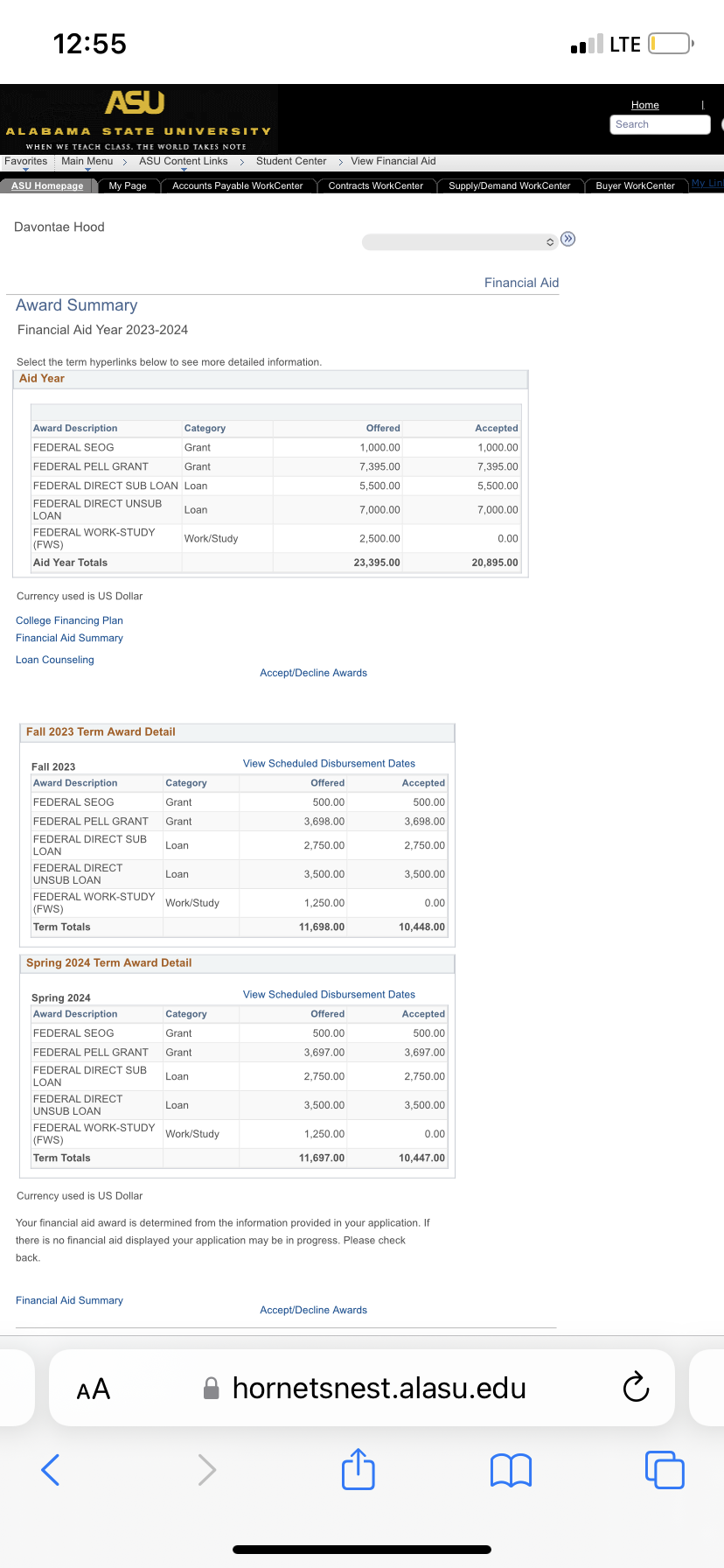Open Safari bookmarks book icon
Screen dimensions: 724x1568
[512, 1470]
